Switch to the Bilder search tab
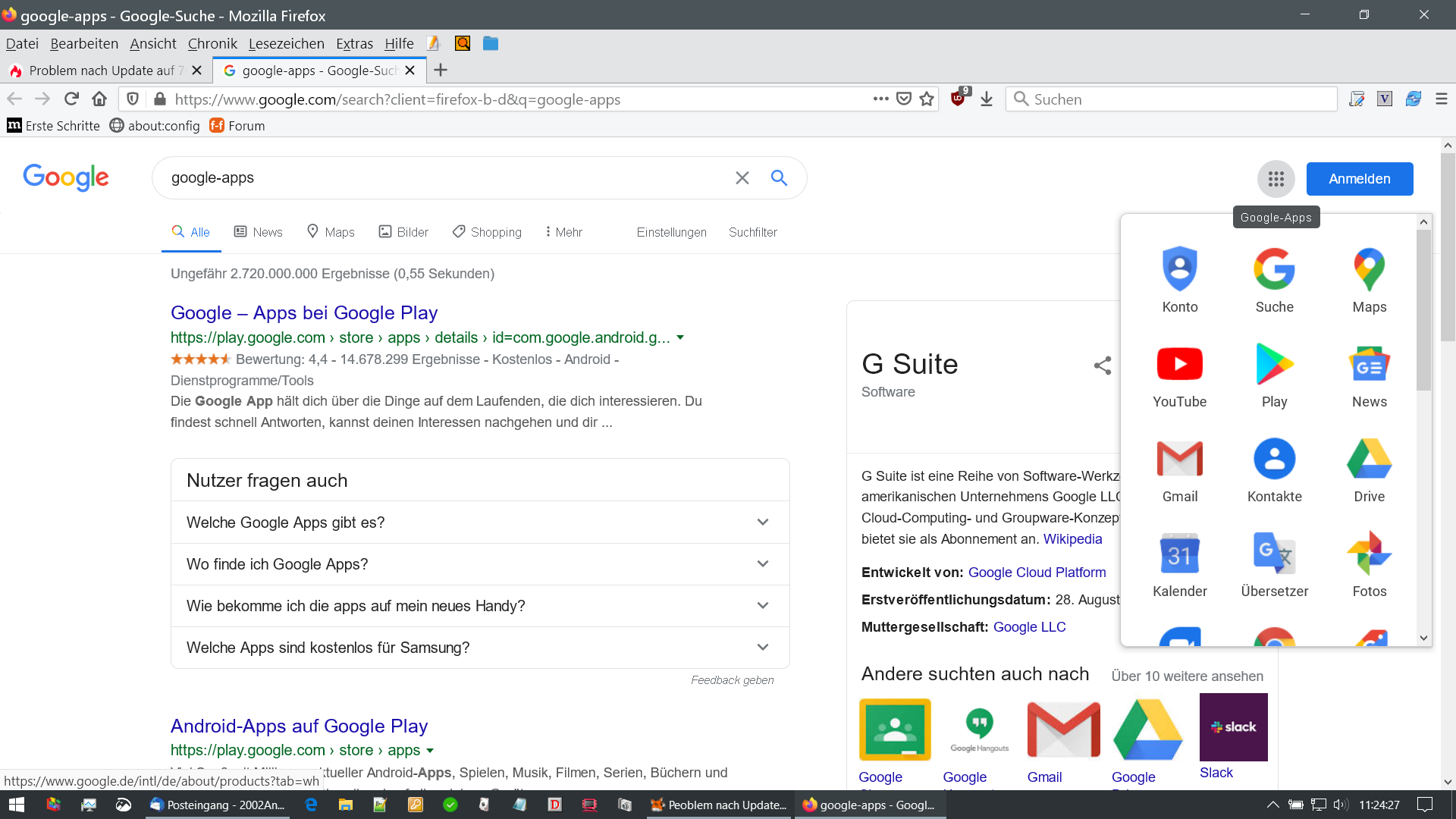Image resolution: width=1456 pixels, height=819 pixels. click(x=404, y=232)
